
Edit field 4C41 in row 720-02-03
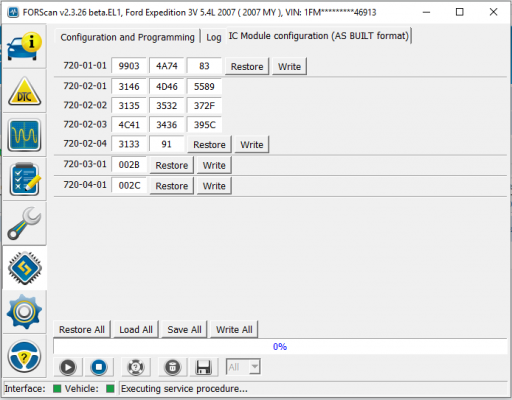point(129,125)
